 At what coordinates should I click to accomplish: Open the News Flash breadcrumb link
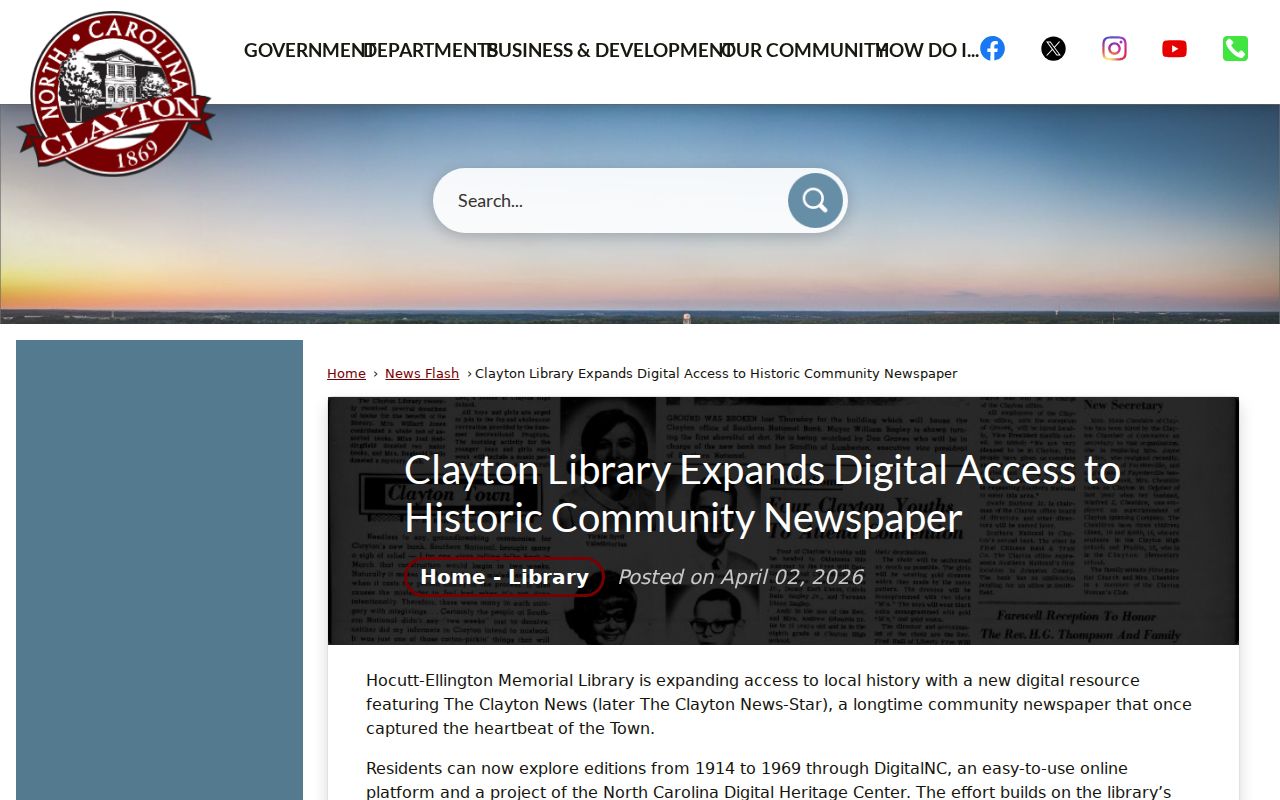pos(422,373)
